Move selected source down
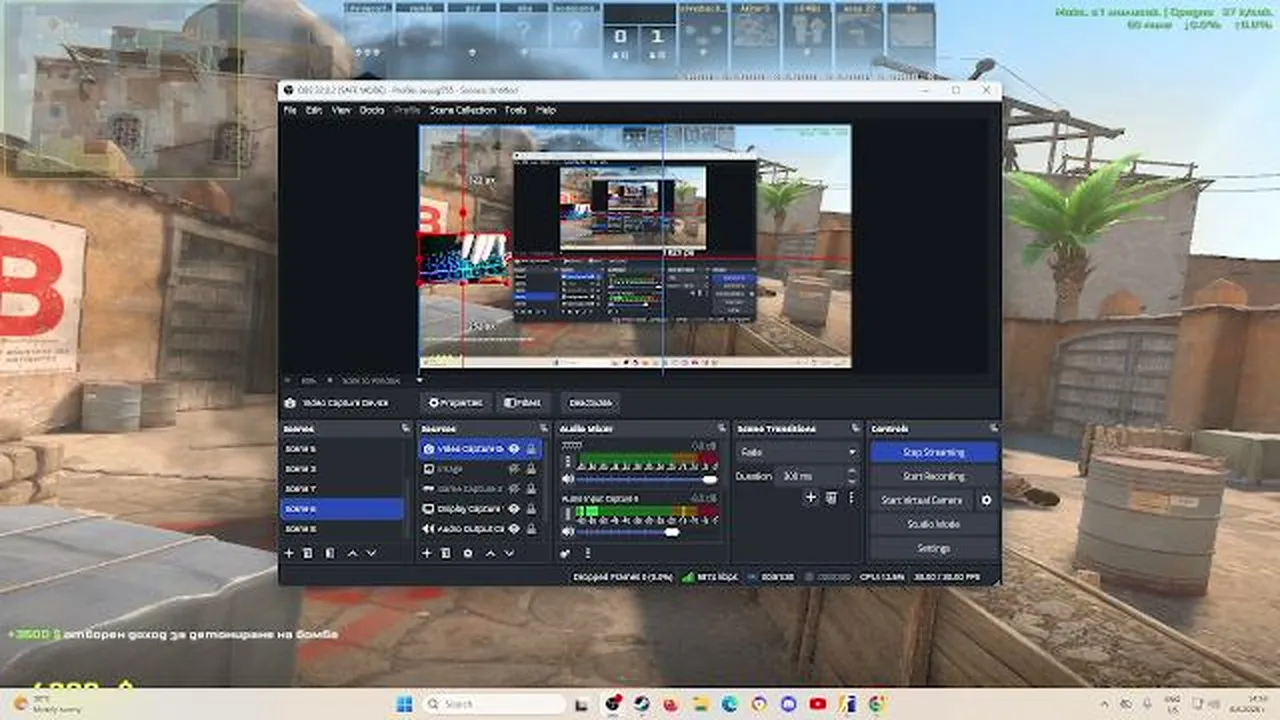The width and height of the screenshot is (1280, 720). (509, 553)
